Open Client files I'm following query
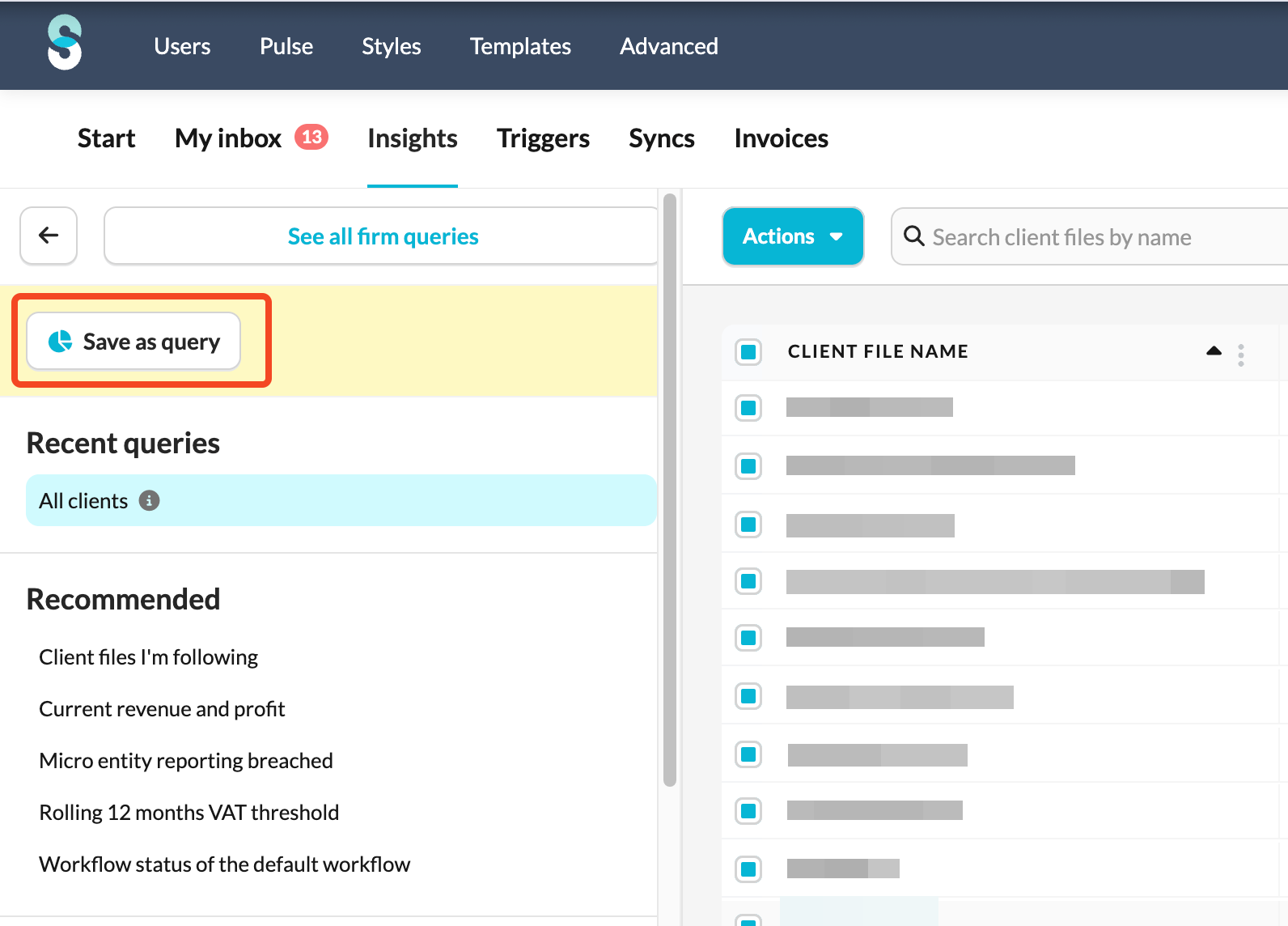 point(149,657)
